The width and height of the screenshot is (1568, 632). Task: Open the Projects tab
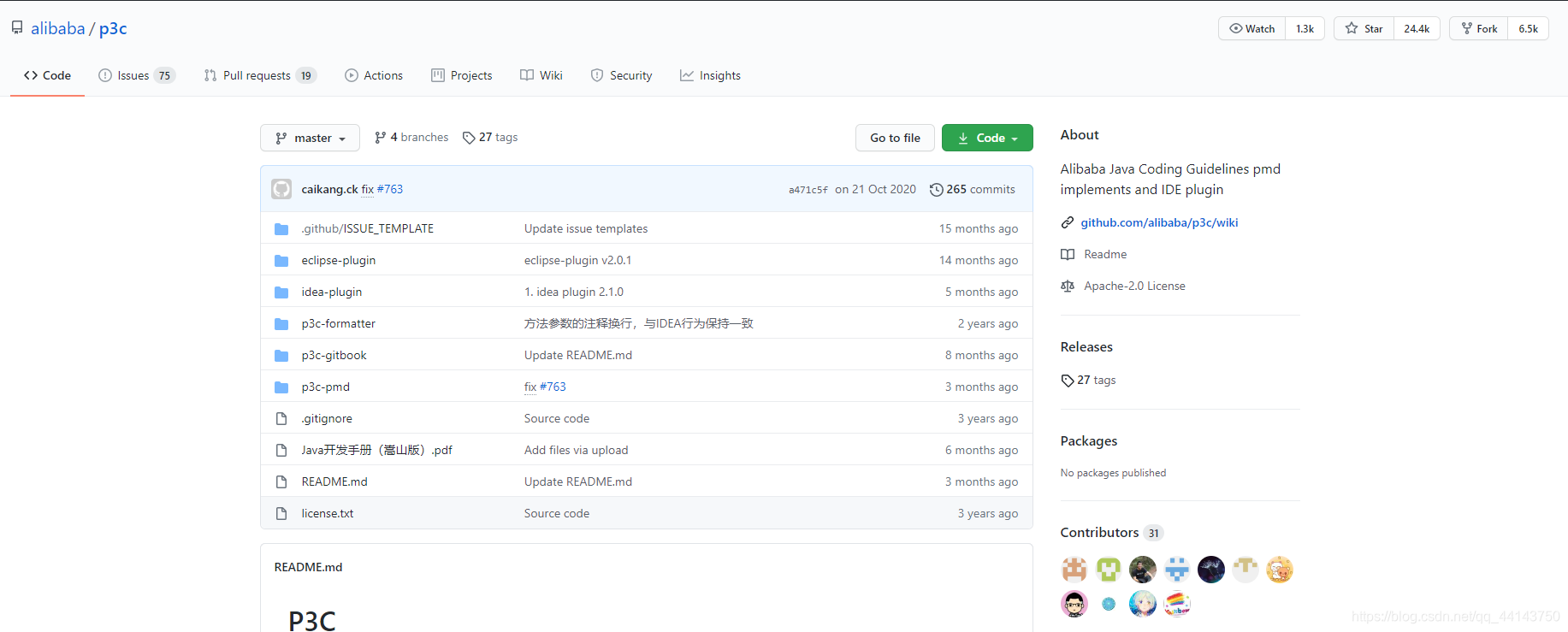click(x=462, y=75)
